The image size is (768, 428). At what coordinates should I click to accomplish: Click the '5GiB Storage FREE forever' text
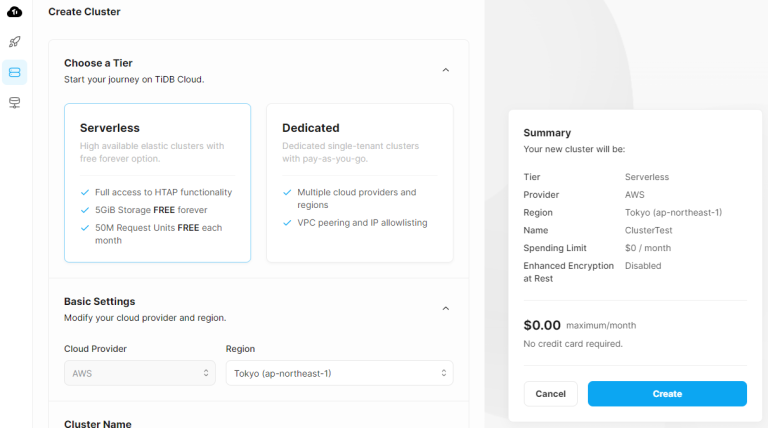(151, 210)
